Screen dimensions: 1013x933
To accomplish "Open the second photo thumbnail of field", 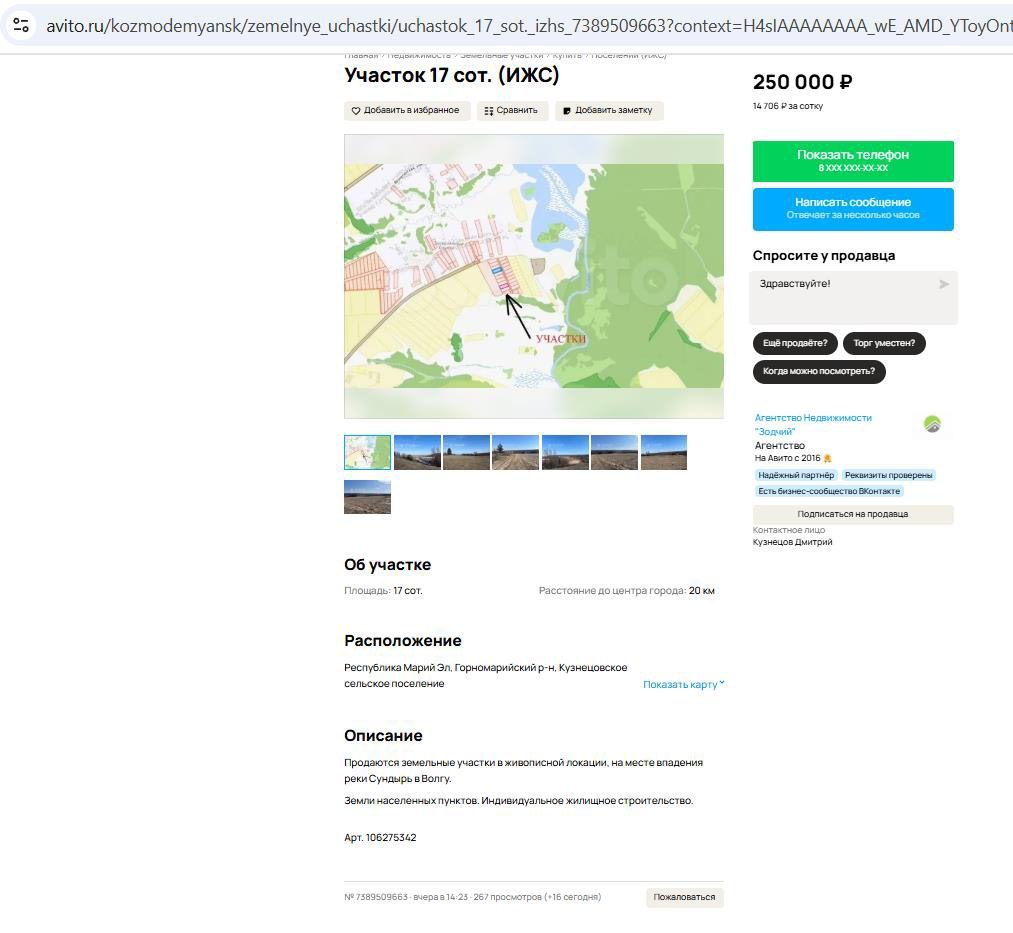I will pos(466,452).
